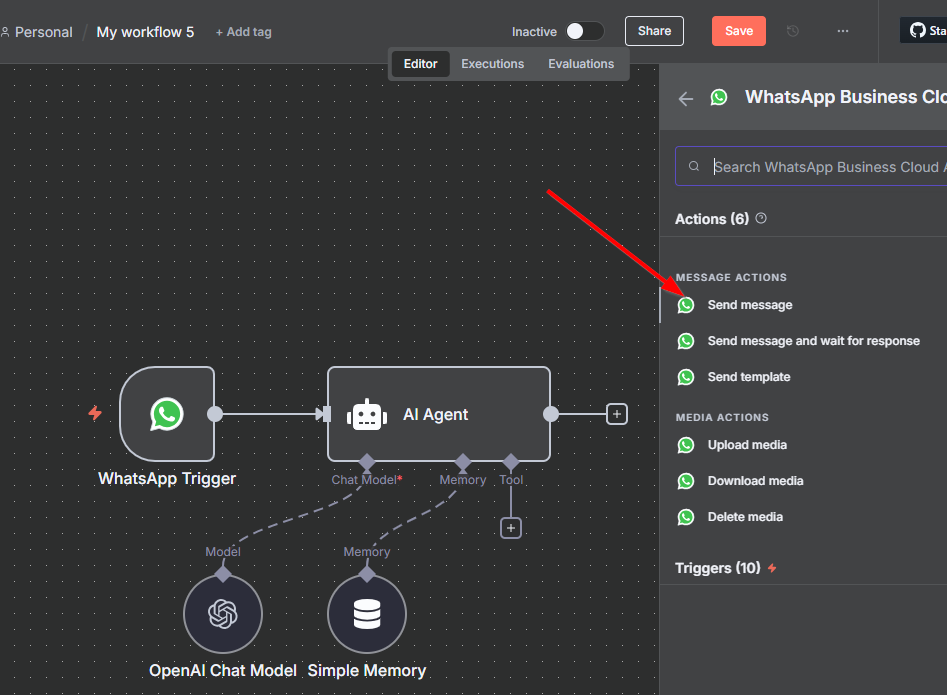Open the Personal project breadcrumb
947x695 pixels.
coord(43,32)
